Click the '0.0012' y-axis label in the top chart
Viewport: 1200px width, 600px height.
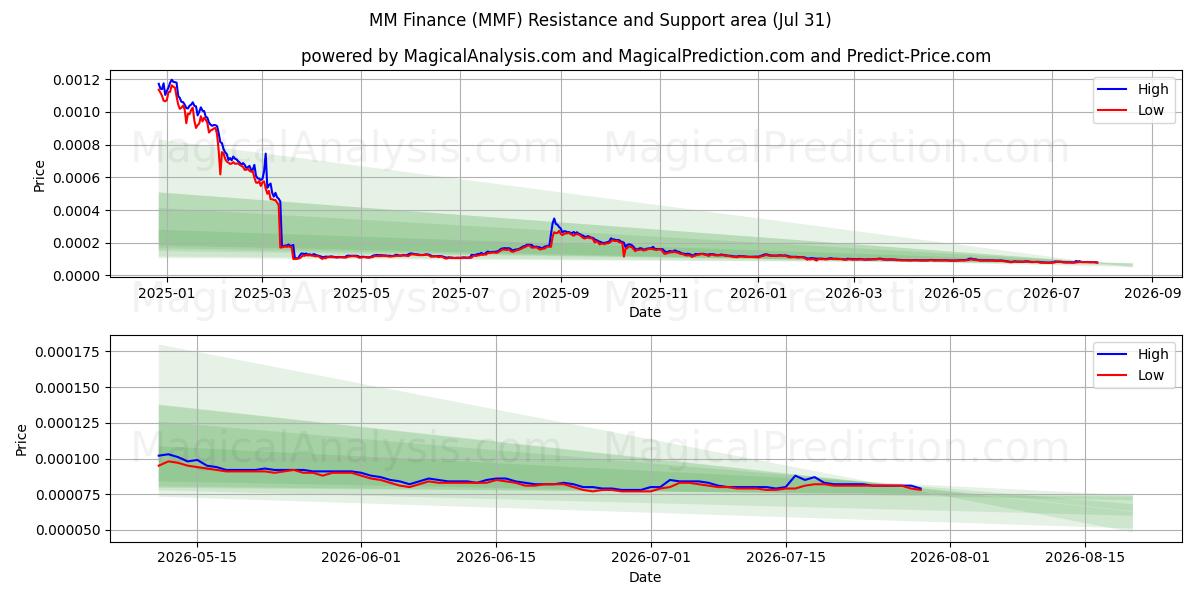pos(76,80)
